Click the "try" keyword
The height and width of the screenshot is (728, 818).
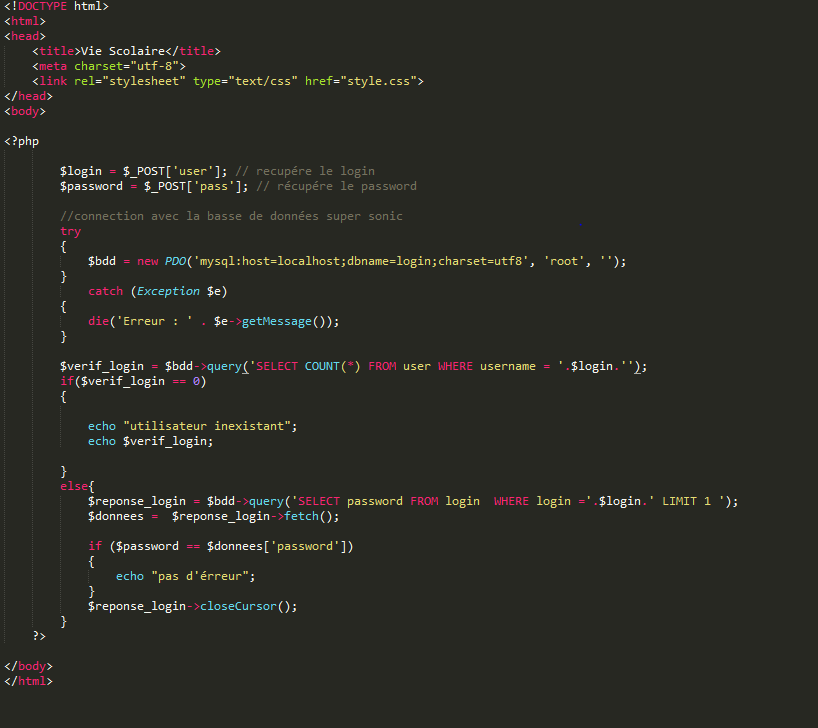point(70,231)
